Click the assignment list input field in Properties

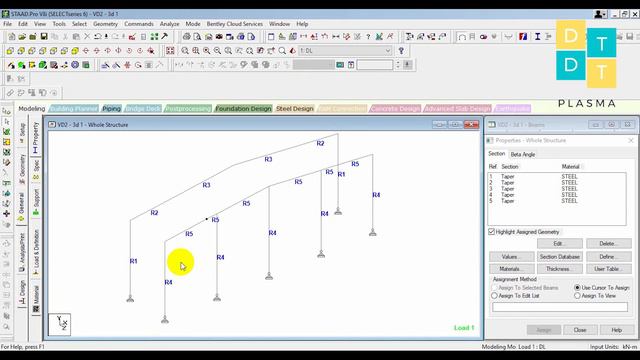560,307
